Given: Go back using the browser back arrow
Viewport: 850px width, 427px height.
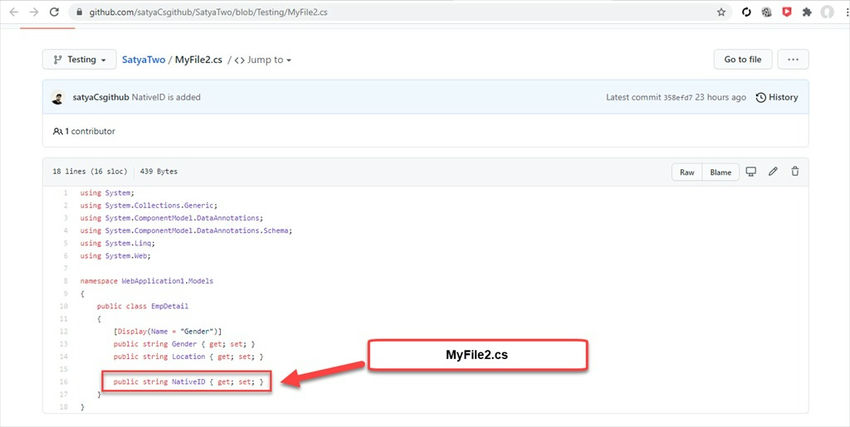Looking at the screenshot, I should 14,12.
